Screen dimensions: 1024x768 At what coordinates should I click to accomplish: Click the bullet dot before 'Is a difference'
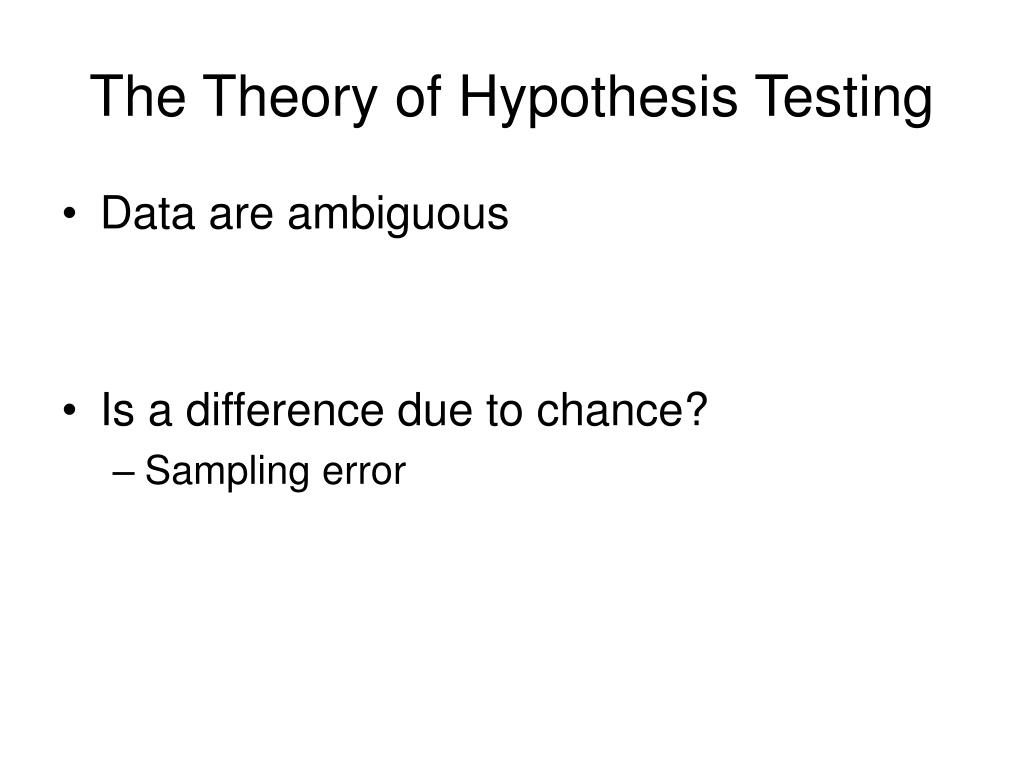70,411
